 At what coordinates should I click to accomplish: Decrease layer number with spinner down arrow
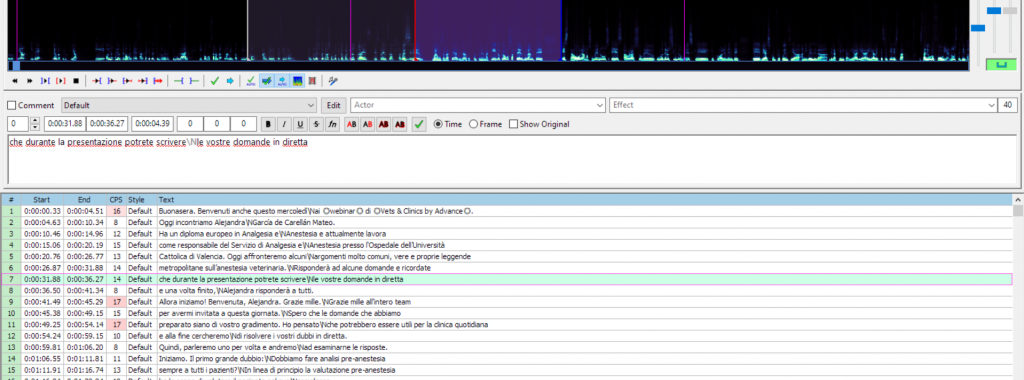(35, 127)
